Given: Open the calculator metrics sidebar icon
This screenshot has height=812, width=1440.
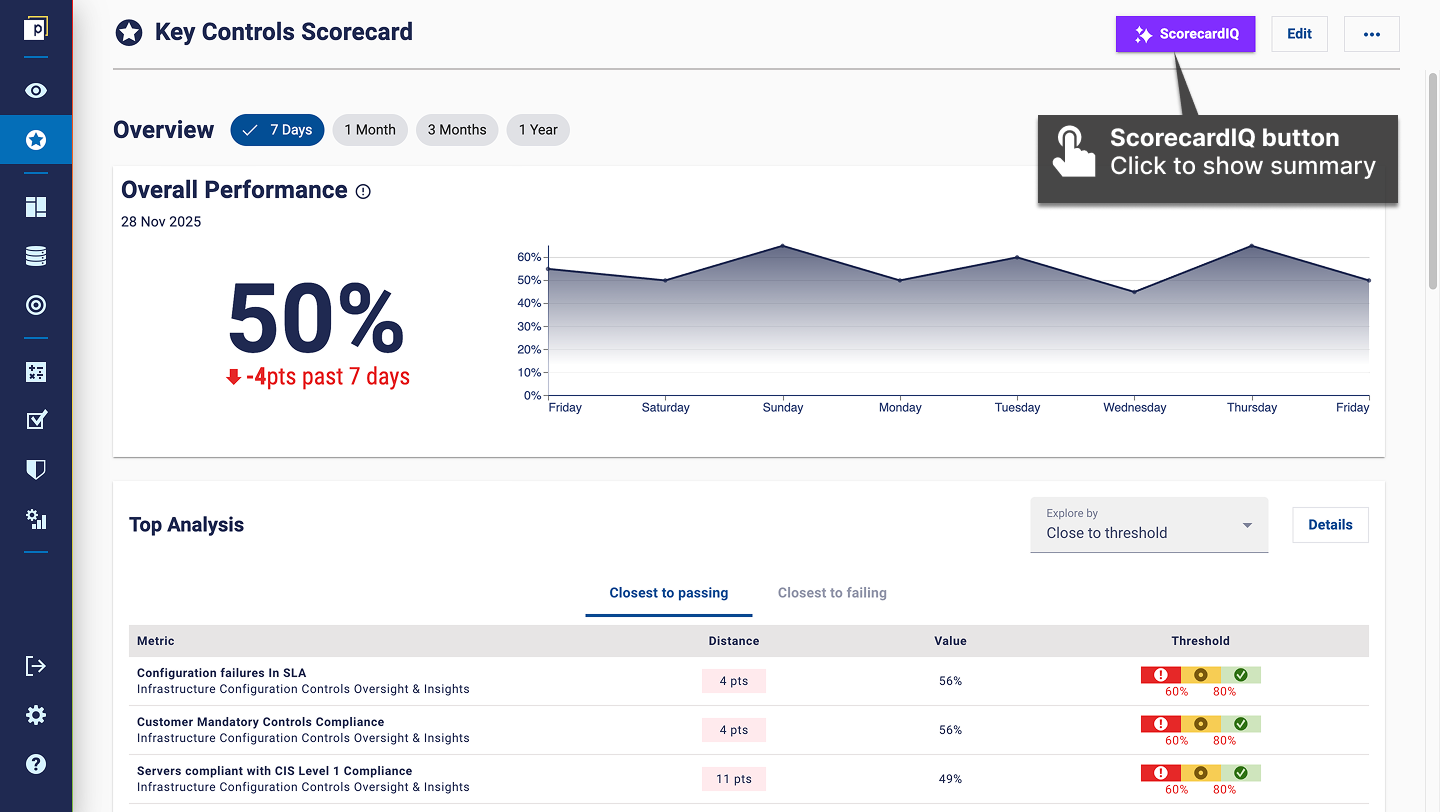Looking at the screenshot, I should click(x=36, y=372).
